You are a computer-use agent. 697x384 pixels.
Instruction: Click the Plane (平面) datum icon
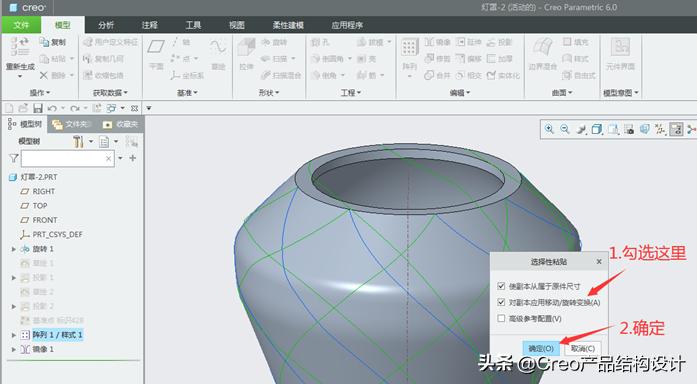click(156, 47)
